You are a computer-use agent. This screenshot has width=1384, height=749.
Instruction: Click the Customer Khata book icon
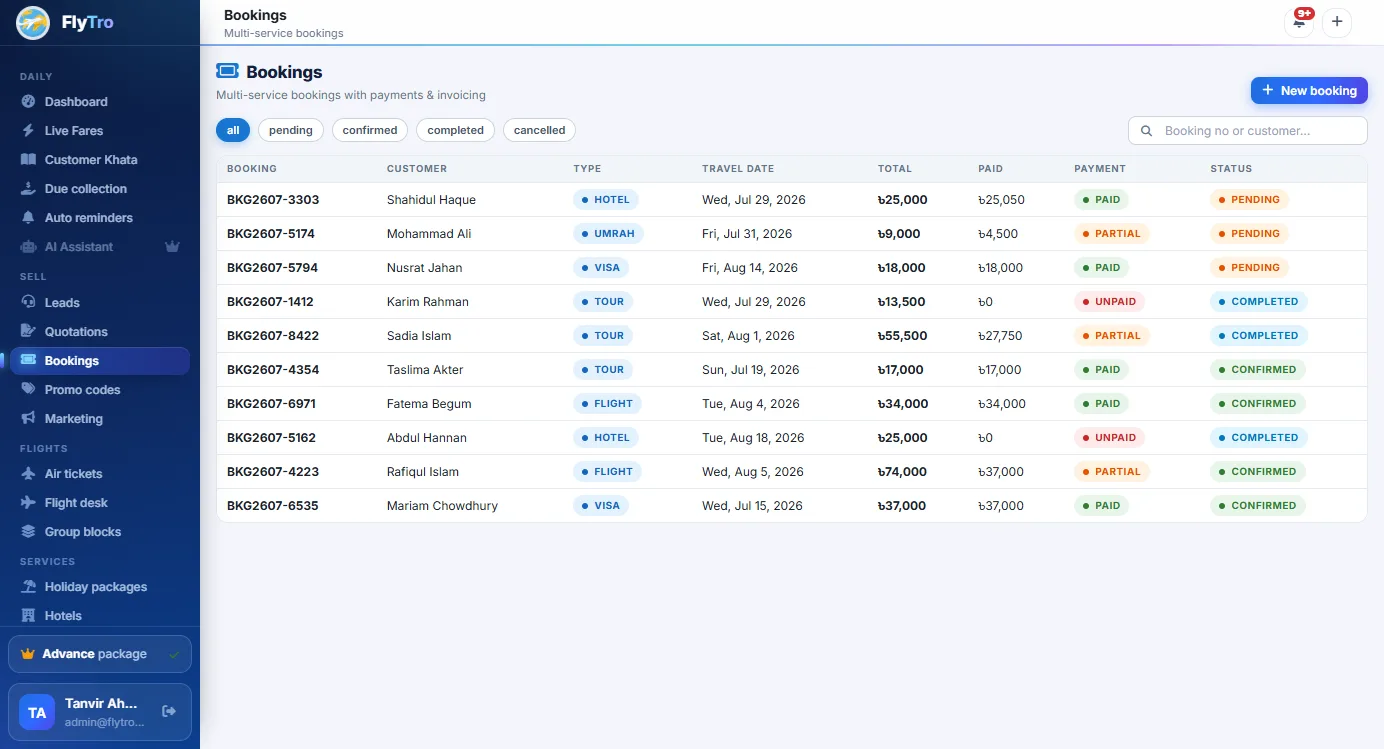pyautogui.click(x=28, y=160)
